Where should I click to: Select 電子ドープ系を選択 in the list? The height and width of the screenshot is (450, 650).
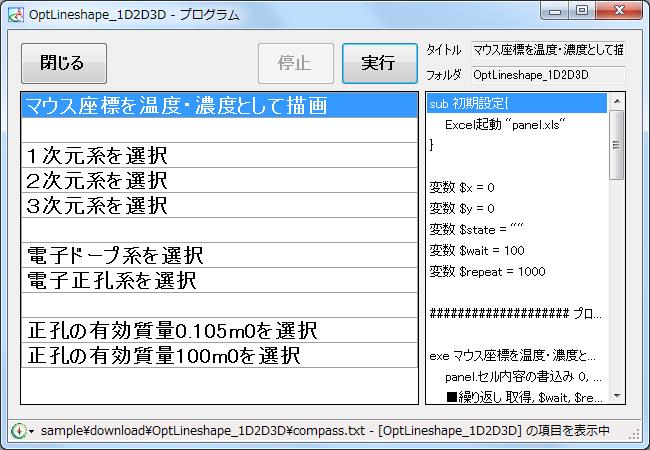(x=219, y=256)
